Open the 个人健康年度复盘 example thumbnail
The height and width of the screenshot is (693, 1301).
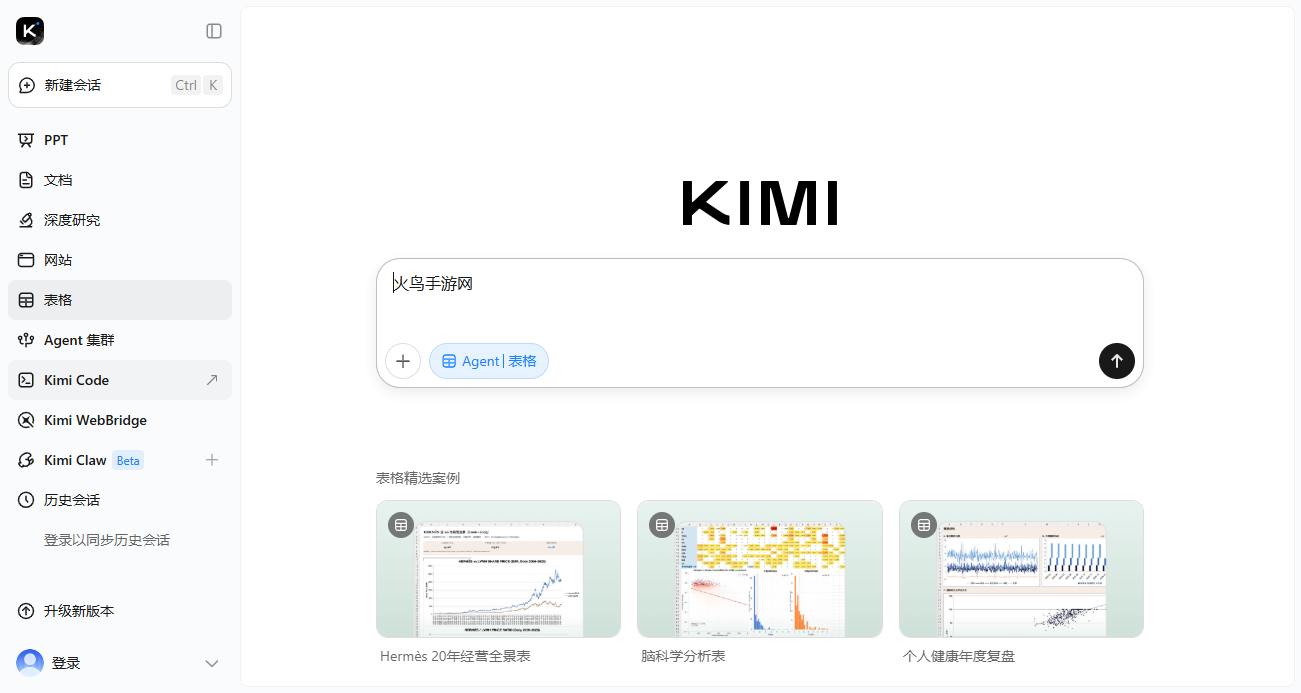pos(1021,569)
